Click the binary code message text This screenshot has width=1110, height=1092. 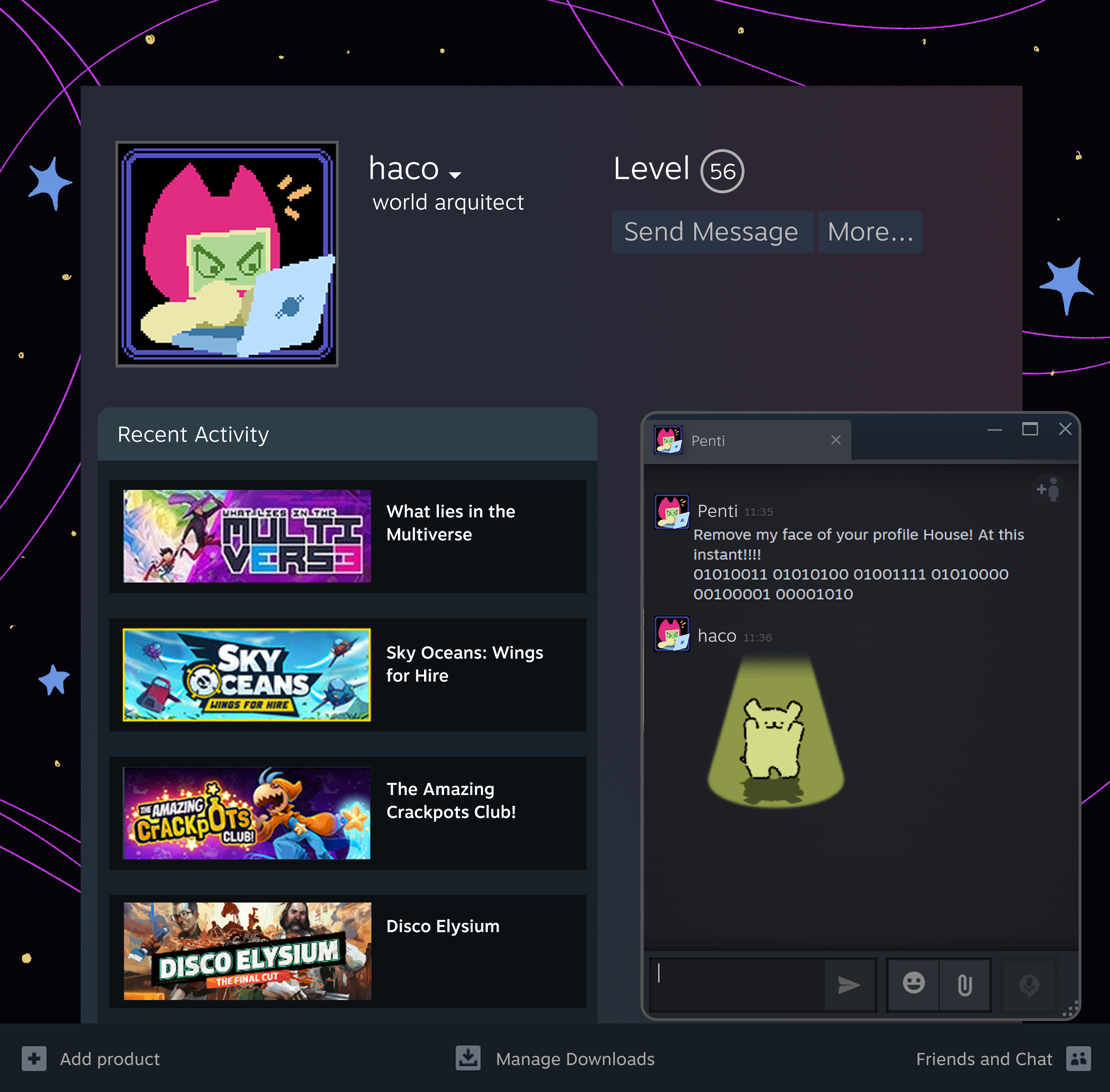pos(851,585)
